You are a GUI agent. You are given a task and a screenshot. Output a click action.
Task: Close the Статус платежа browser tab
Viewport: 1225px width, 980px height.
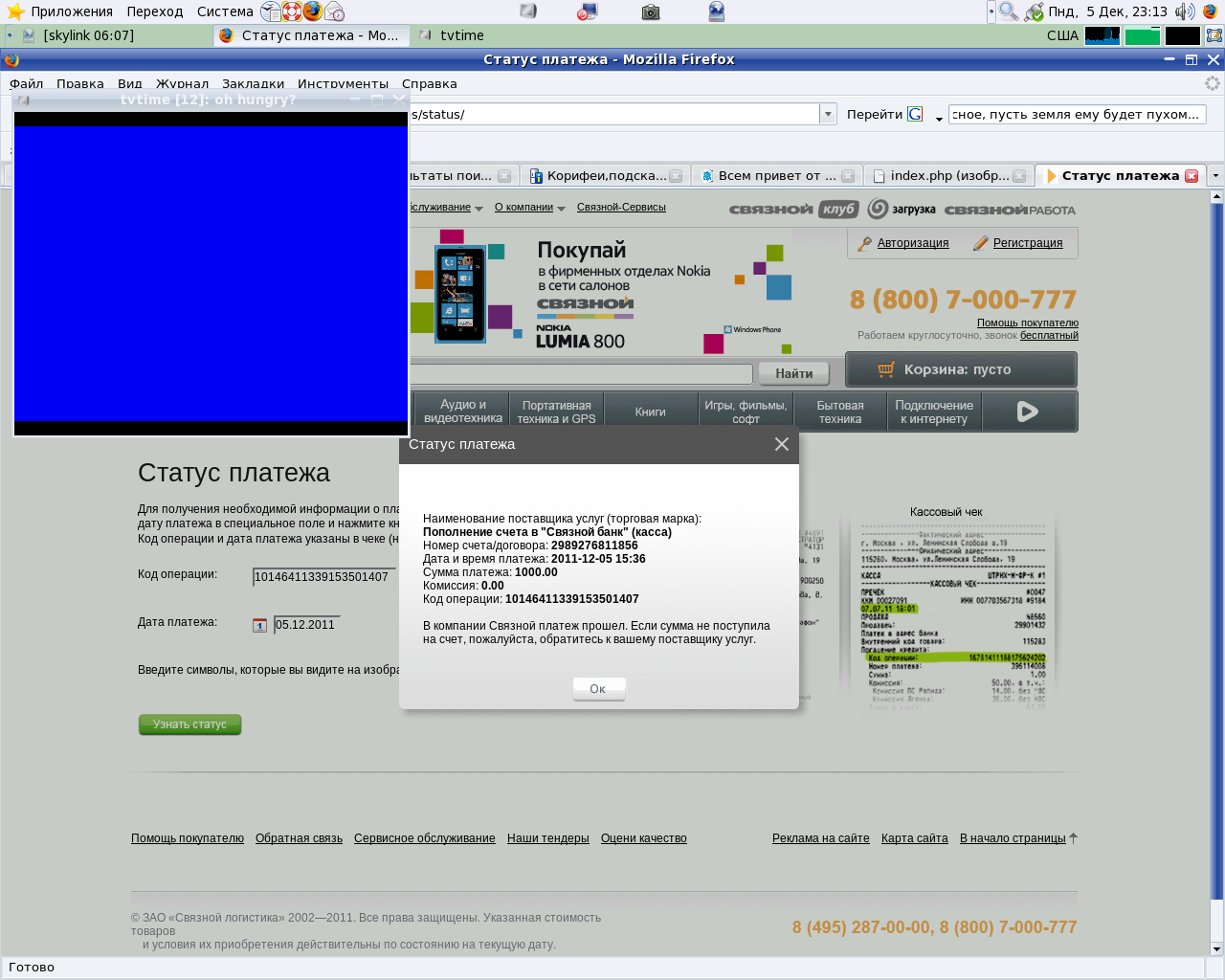pos(1192,176)
